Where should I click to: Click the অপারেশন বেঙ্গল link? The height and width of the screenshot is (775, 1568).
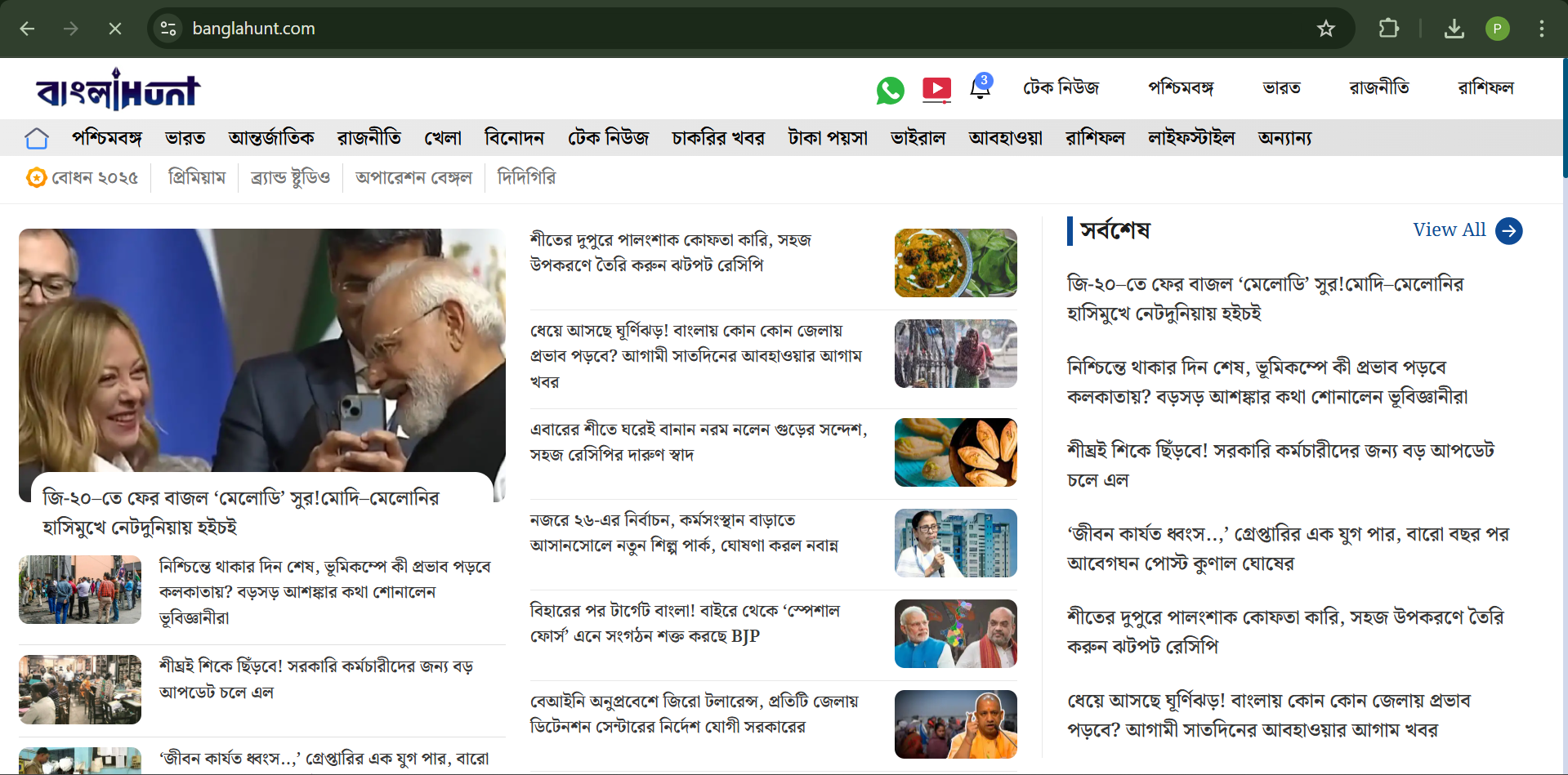point(413,177)
